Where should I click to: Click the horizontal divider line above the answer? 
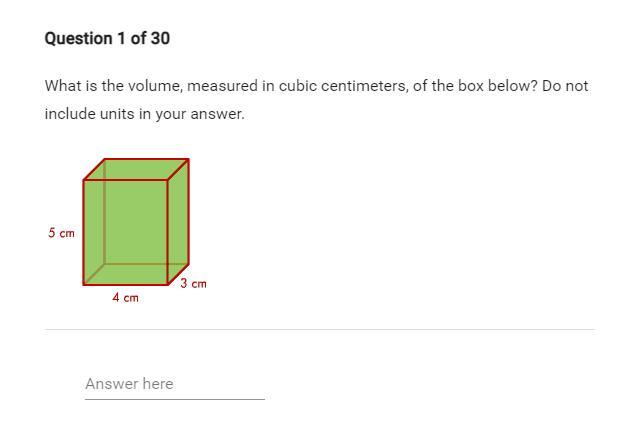pos(320,329)
